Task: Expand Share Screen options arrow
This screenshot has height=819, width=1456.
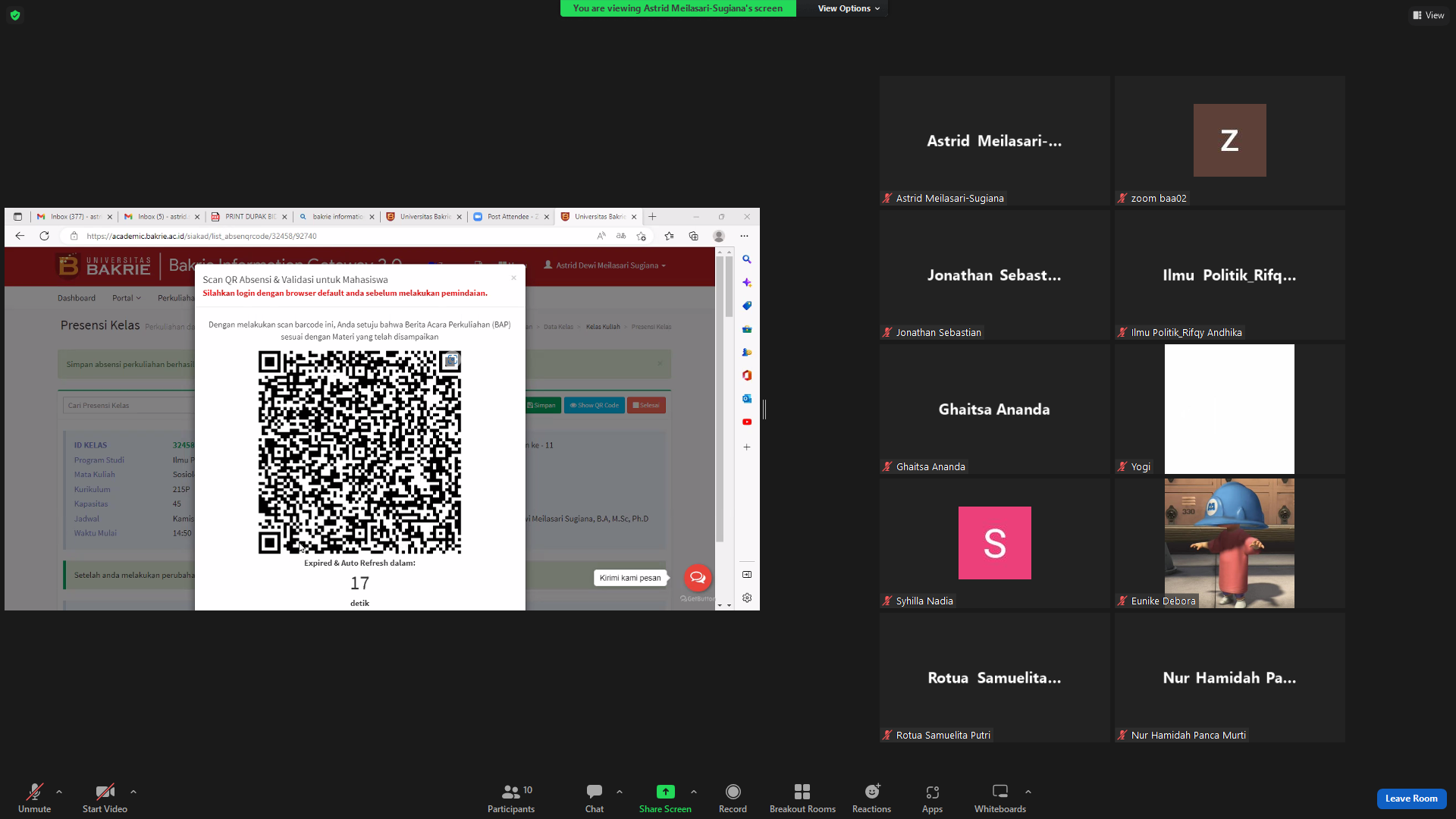Action: 694,792
